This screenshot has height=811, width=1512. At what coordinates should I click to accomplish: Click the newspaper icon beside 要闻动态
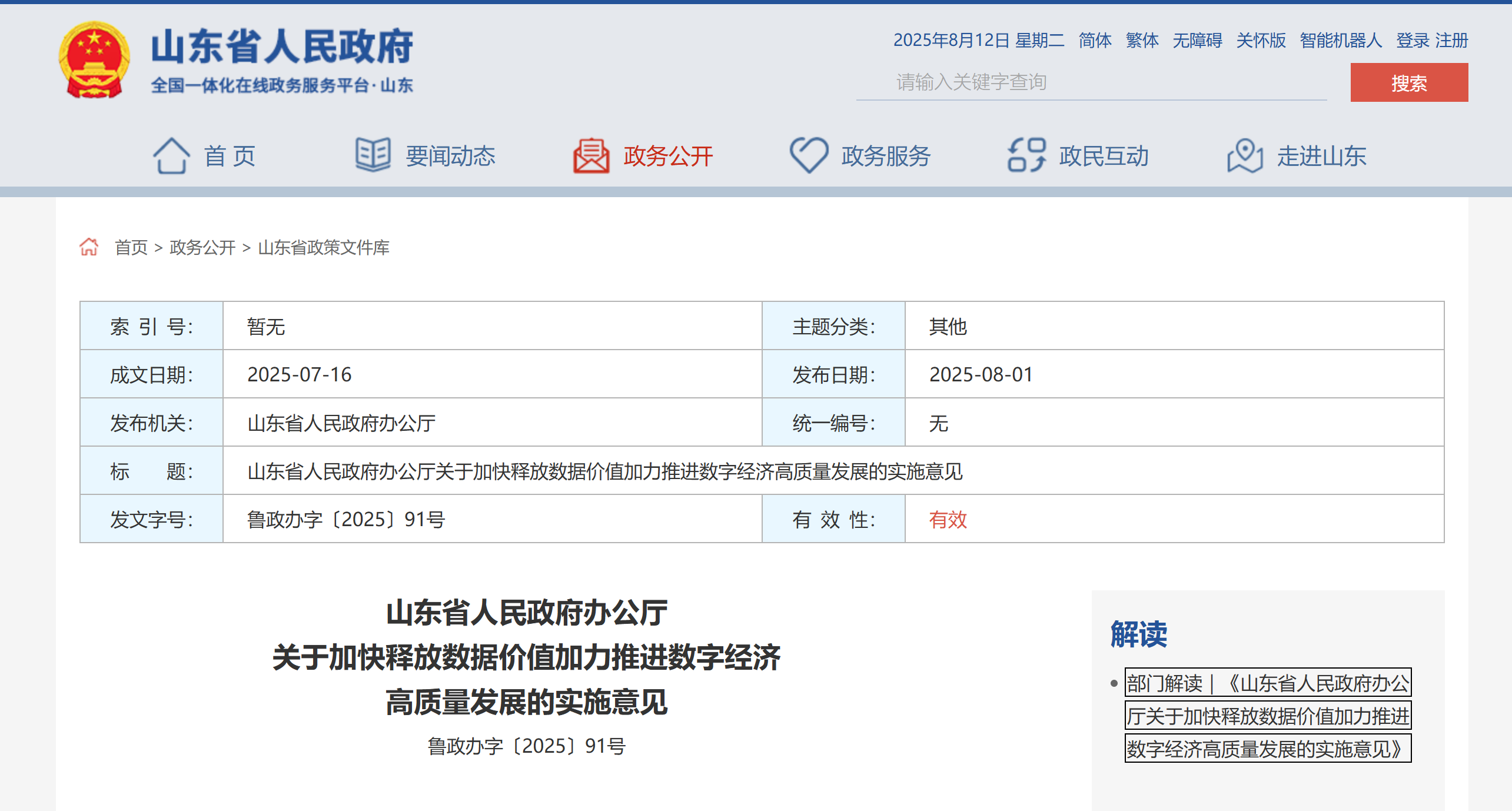[373, 155]
